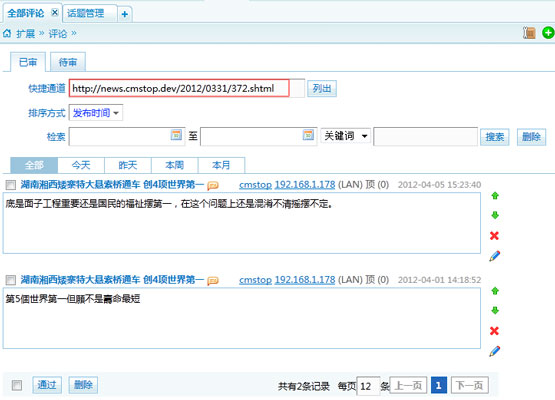Click the home icon in breadcrumb
This screenshot has width=555, height=400.
[x=7, y=33]
